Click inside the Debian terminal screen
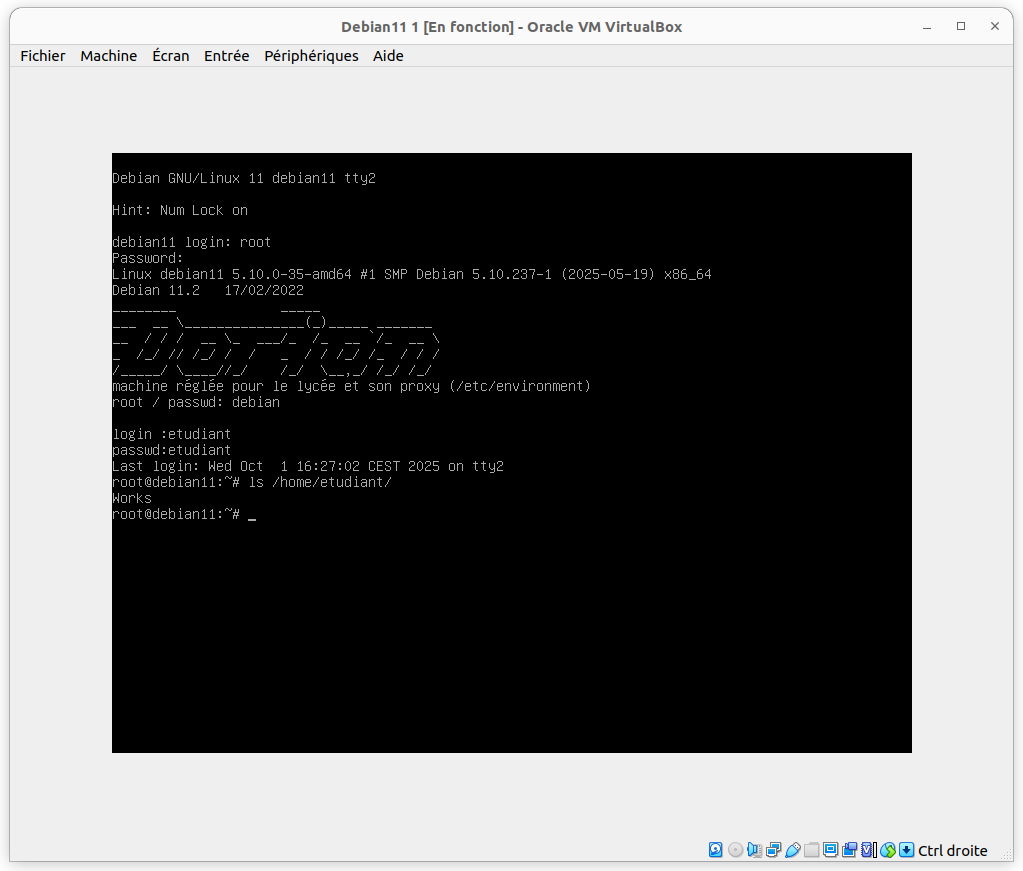Screen dimensions: 1023x871 [x=511, y=600]
